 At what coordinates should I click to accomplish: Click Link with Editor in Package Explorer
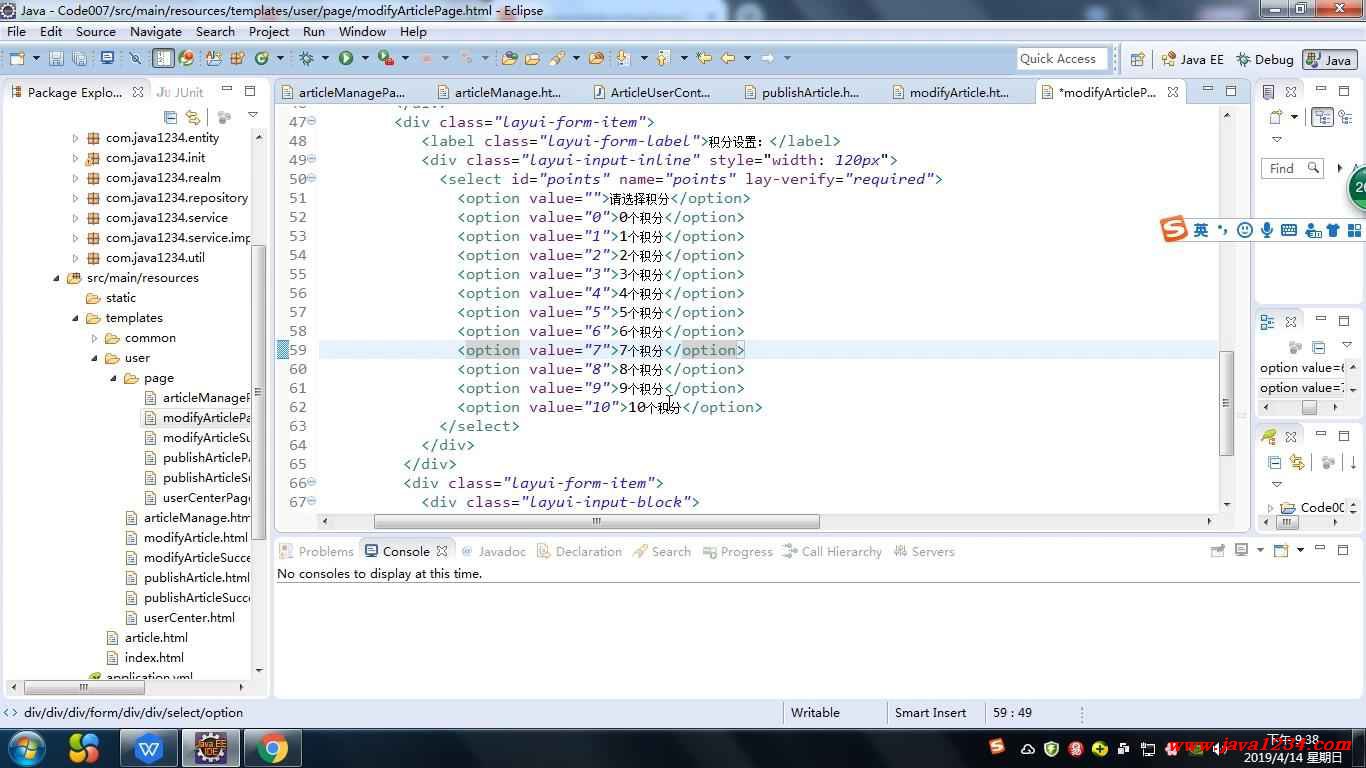[193, 117]
